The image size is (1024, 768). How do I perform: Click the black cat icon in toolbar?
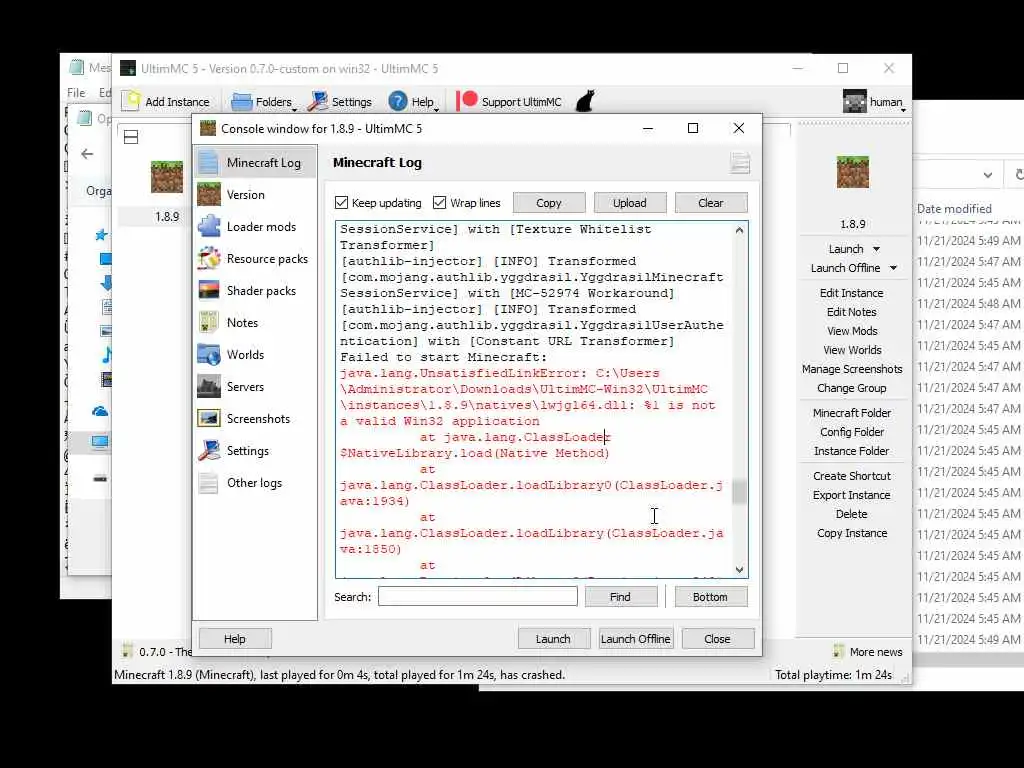tap(585, 101)
